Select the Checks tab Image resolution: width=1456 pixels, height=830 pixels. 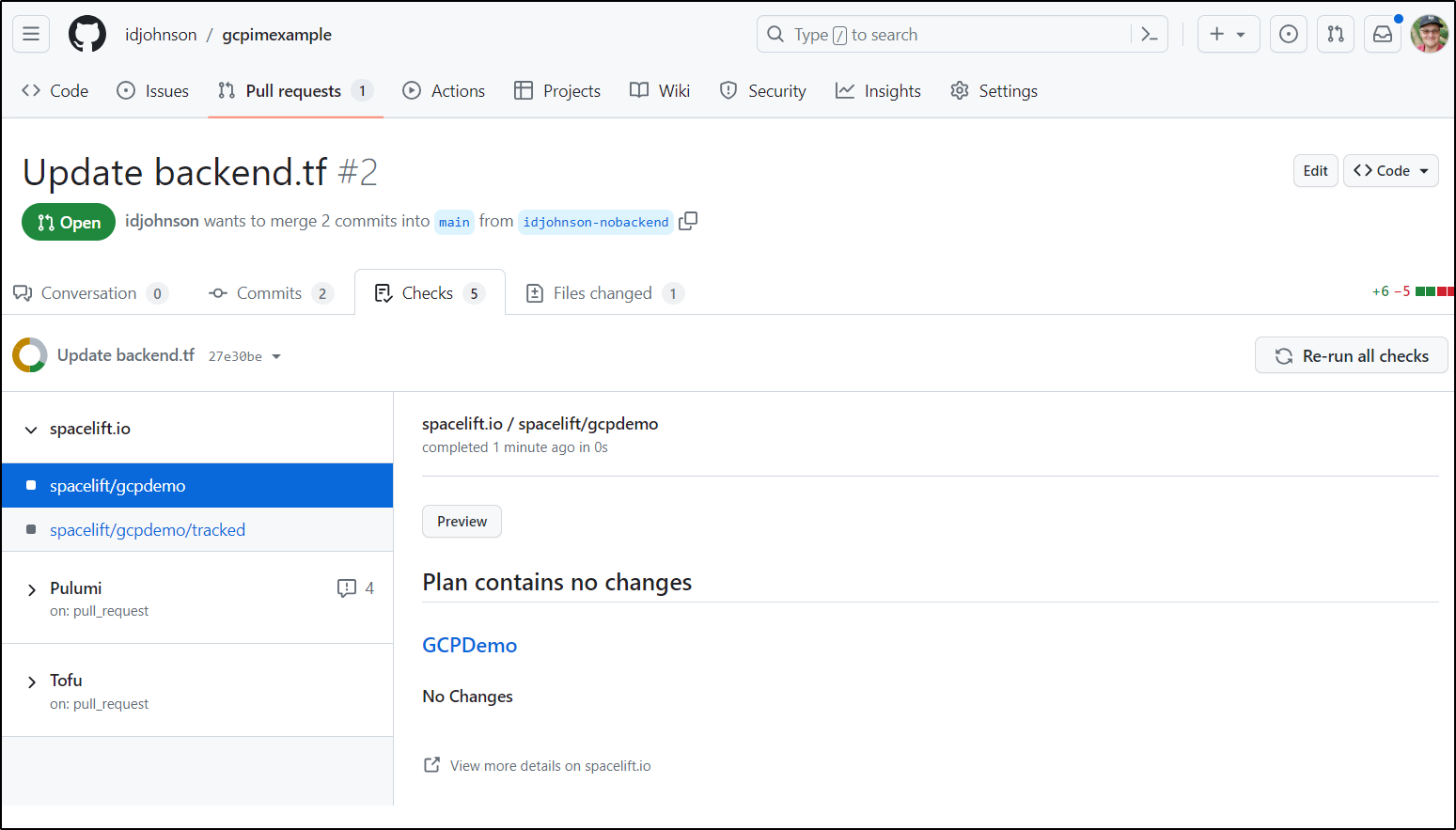(430, 293)
